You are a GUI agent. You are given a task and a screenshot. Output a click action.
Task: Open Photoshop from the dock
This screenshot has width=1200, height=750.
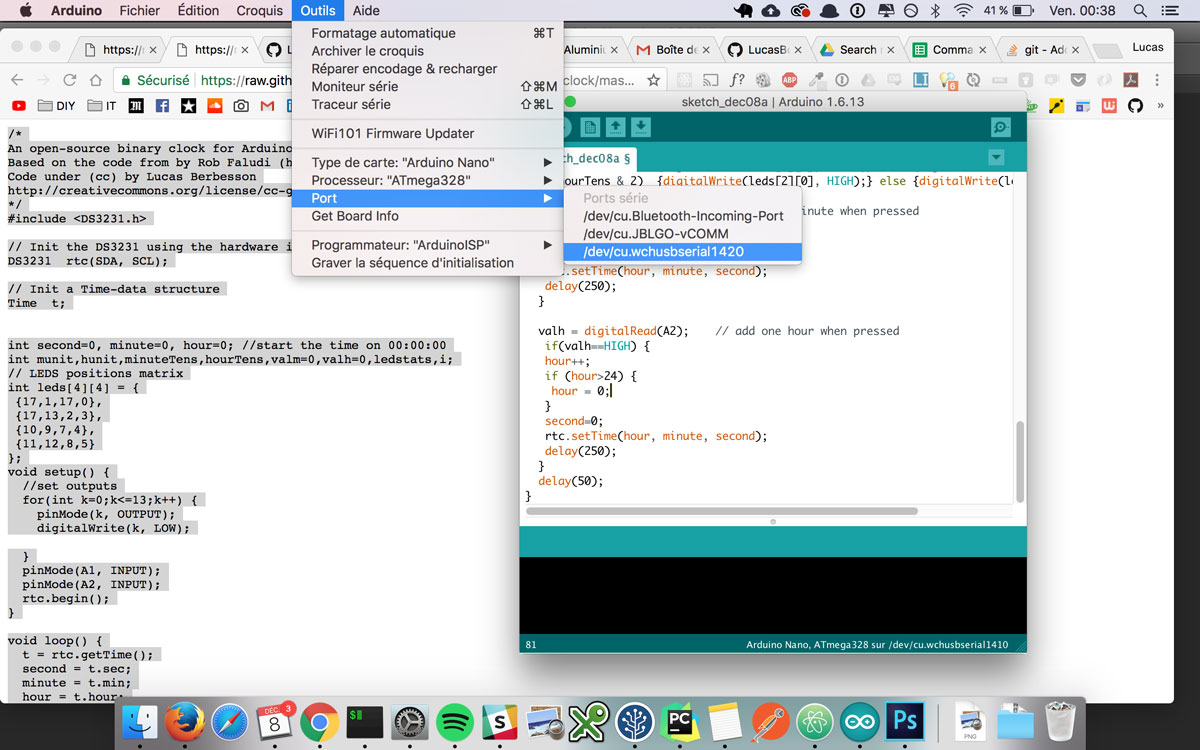[905, 721]
